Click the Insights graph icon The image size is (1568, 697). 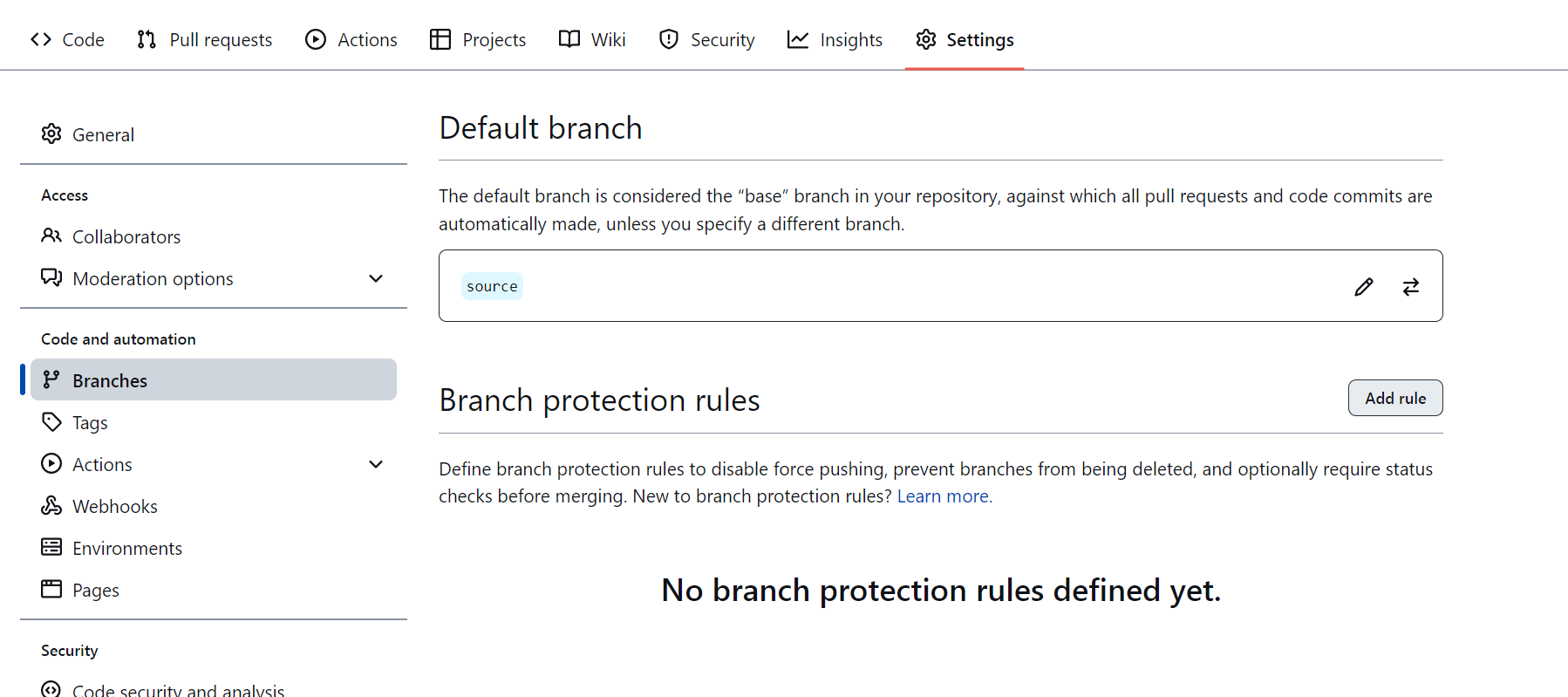pyautogui.click(x=798, y=39)
